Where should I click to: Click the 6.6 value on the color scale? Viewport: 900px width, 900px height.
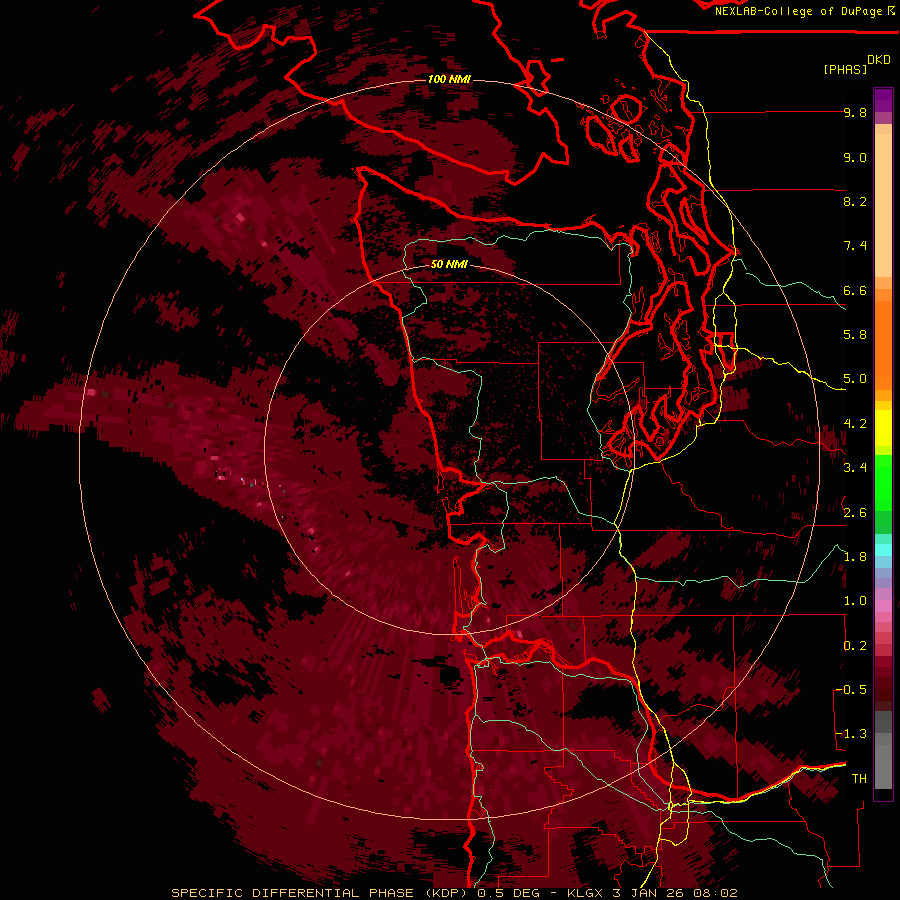pyautogui.click(x=855, y=290)
